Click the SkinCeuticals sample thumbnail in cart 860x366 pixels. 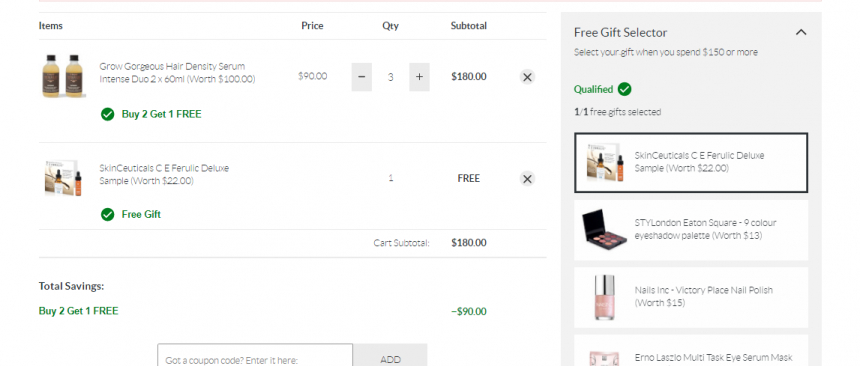[63, 178]
